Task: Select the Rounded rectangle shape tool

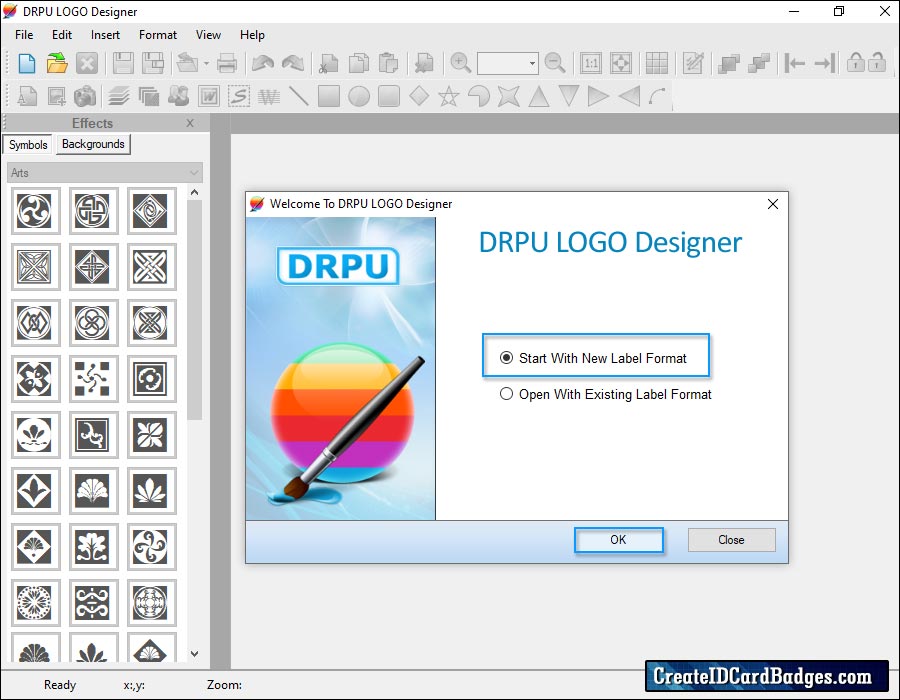Action: pyautogui.click(x=389, y=96)
